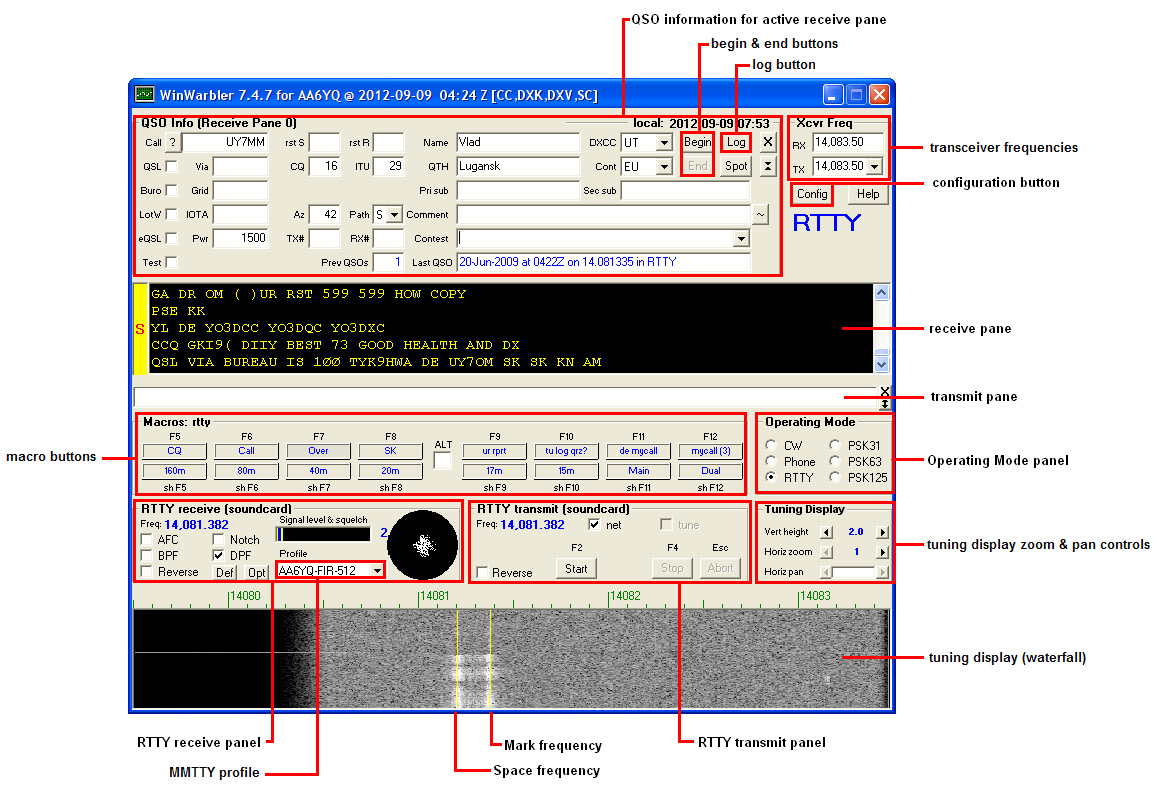Click the 'ur rprt' macro button

[494, 451]
